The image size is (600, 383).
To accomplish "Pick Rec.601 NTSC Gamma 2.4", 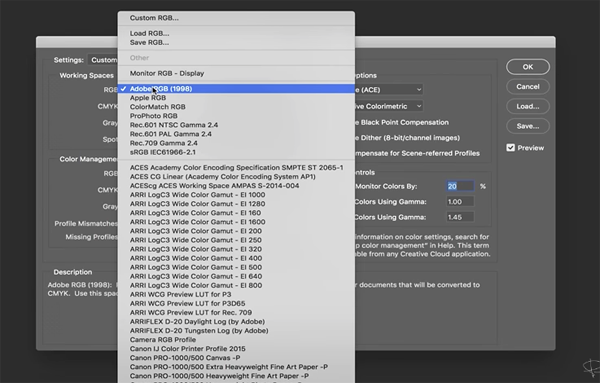I will pos(236,125).
